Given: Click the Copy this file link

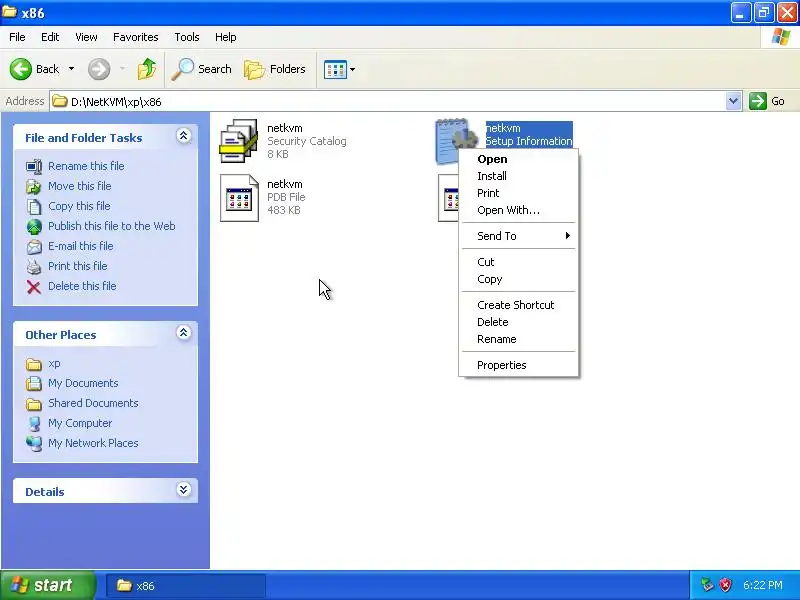Looking at the screenshot, I should (79, 206).
